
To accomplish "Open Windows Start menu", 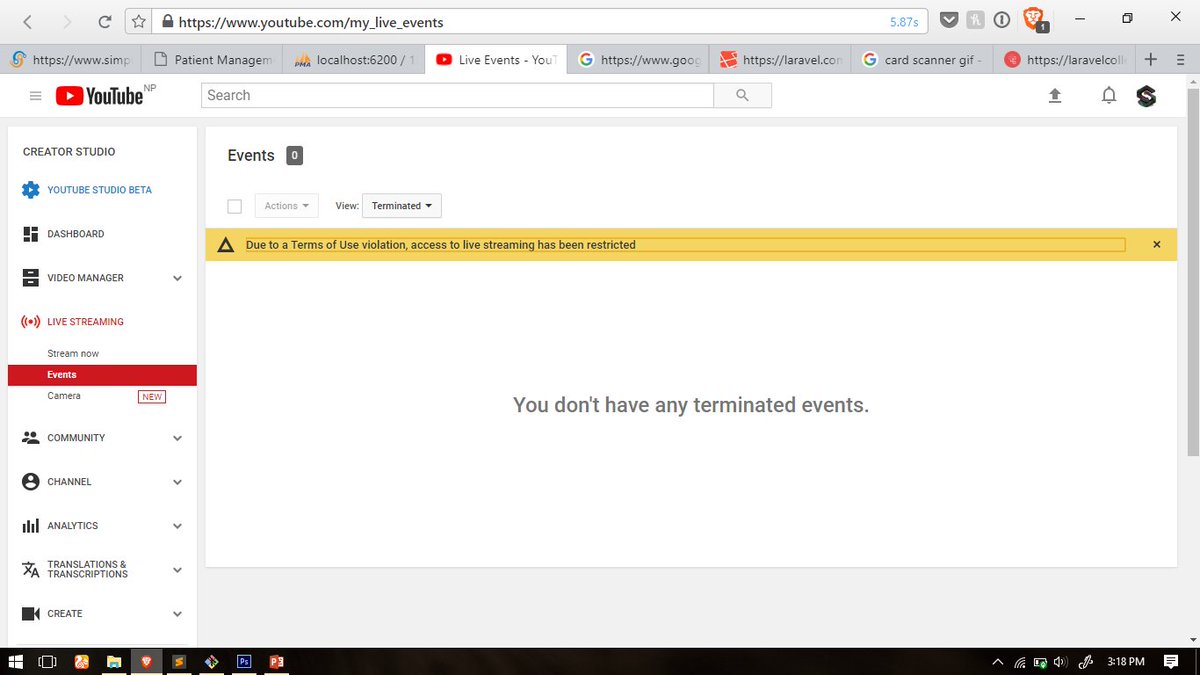I will (x=15, y=662).
